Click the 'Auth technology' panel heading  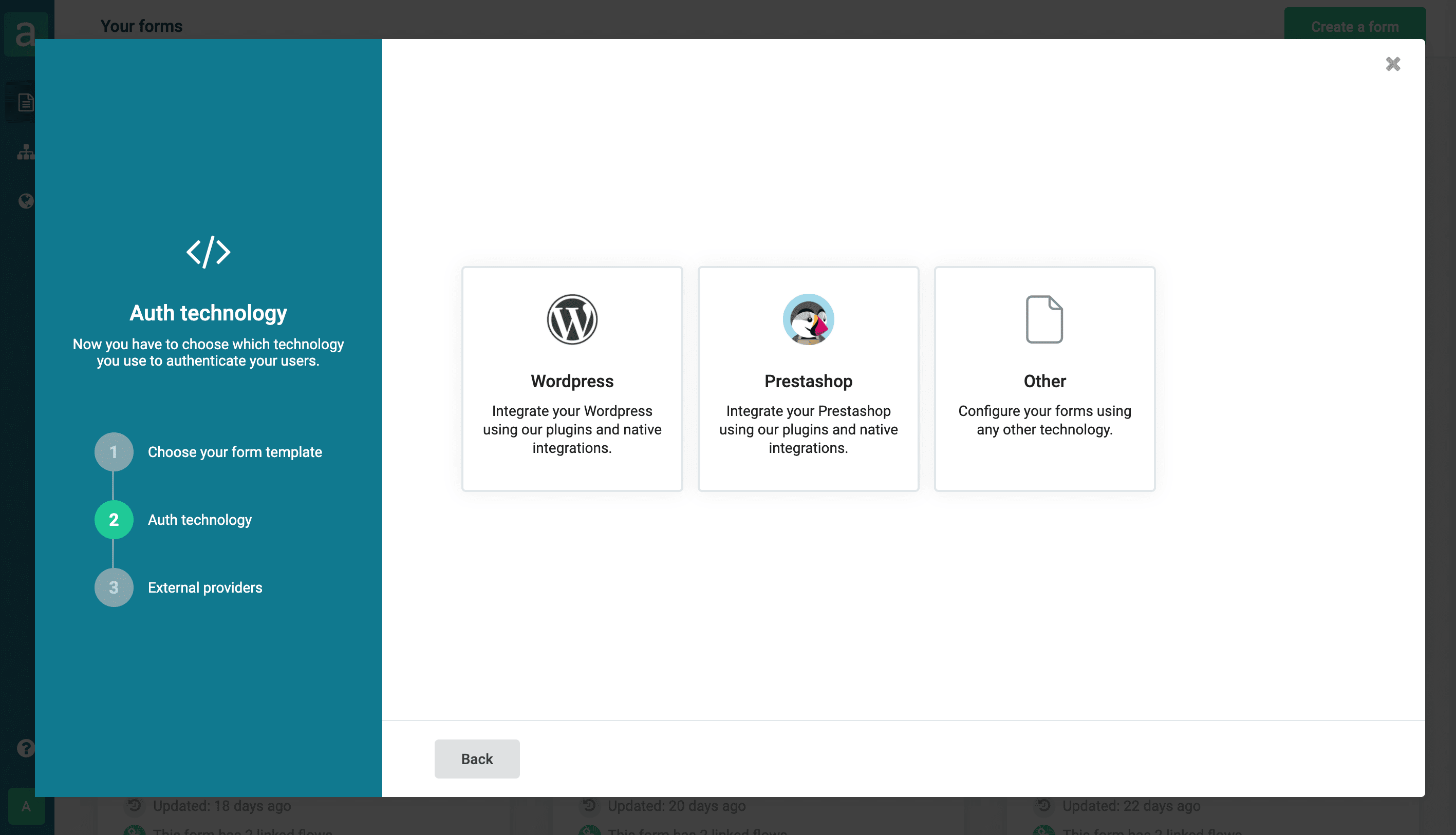click(208, 313)
